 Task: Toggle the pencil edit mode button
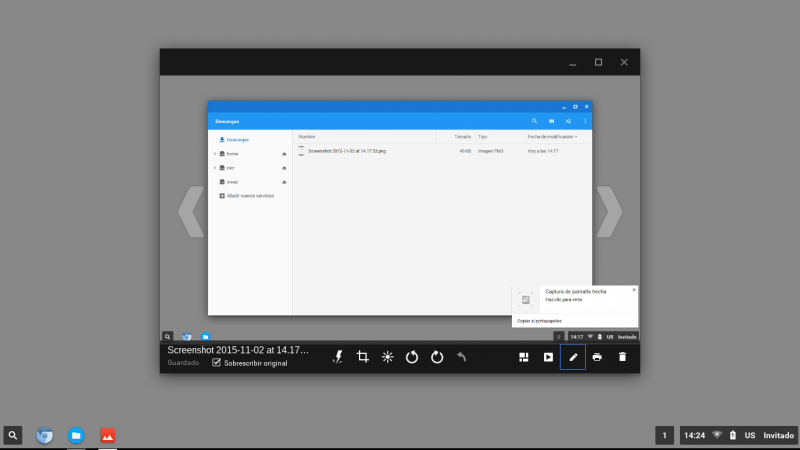572,357
